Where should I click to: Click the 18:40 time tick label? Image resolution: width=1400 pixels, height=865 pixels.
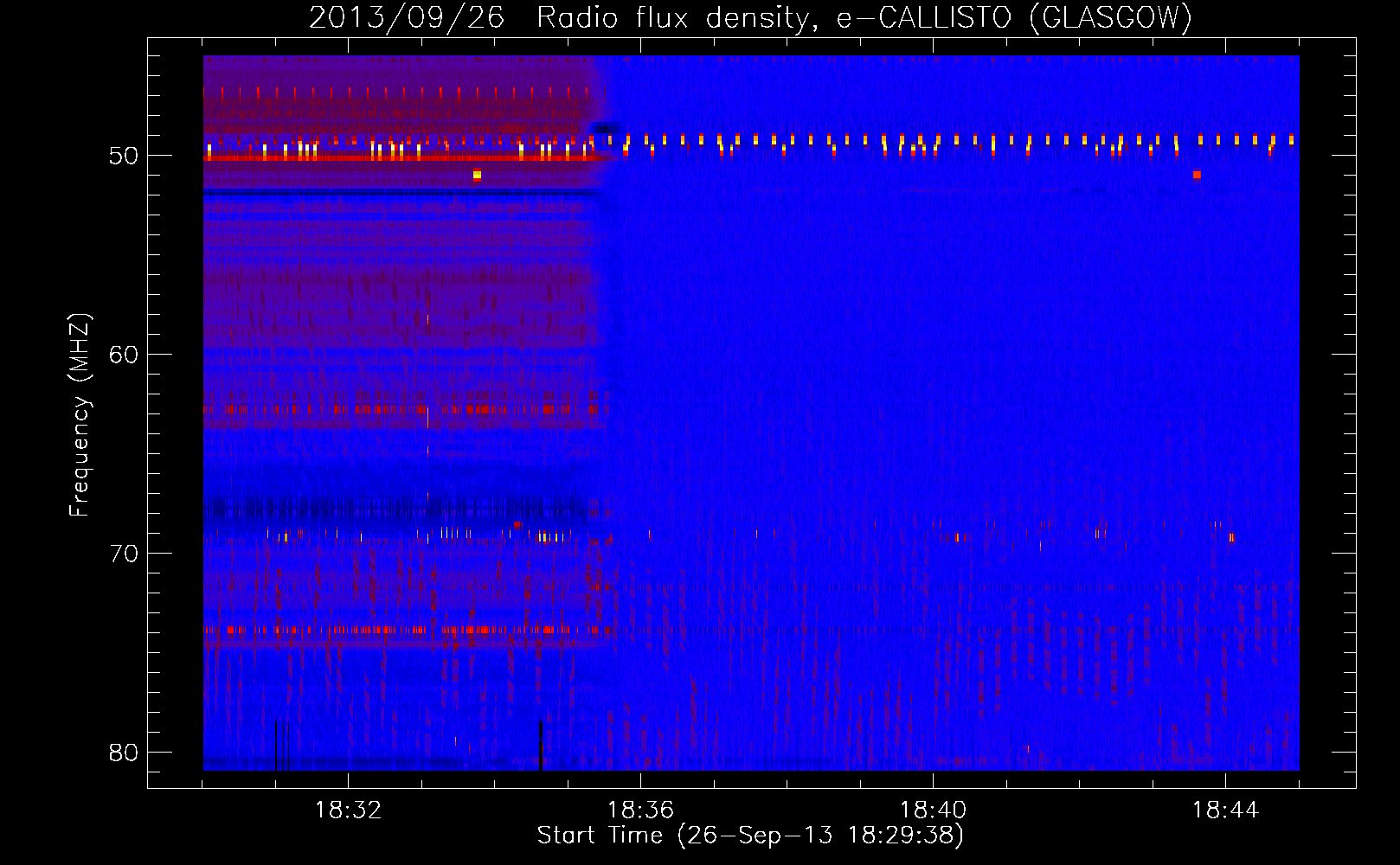[933, 811]
